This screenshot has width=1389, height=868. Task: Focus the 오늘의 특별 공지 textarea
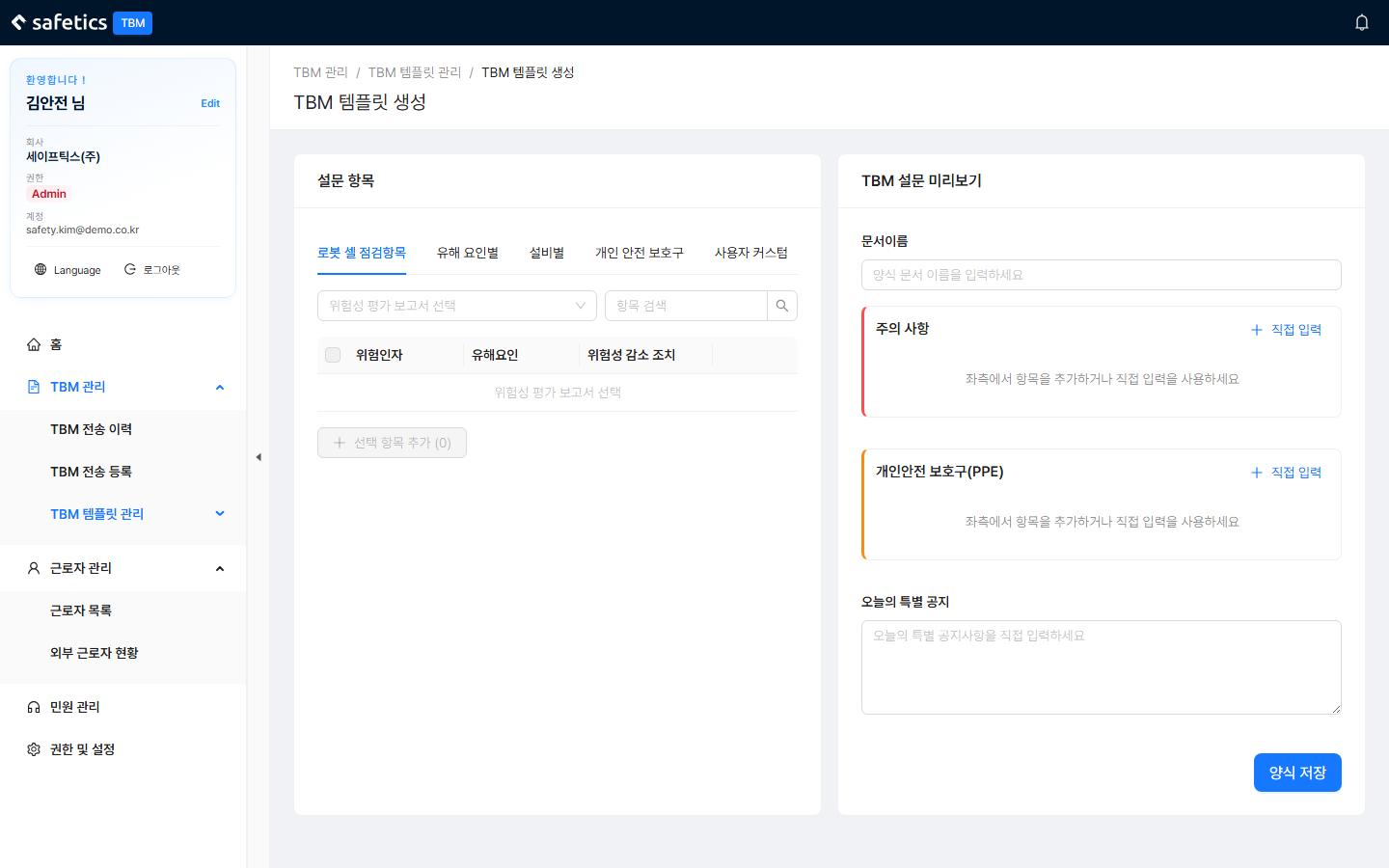[x=1102, y=667]
